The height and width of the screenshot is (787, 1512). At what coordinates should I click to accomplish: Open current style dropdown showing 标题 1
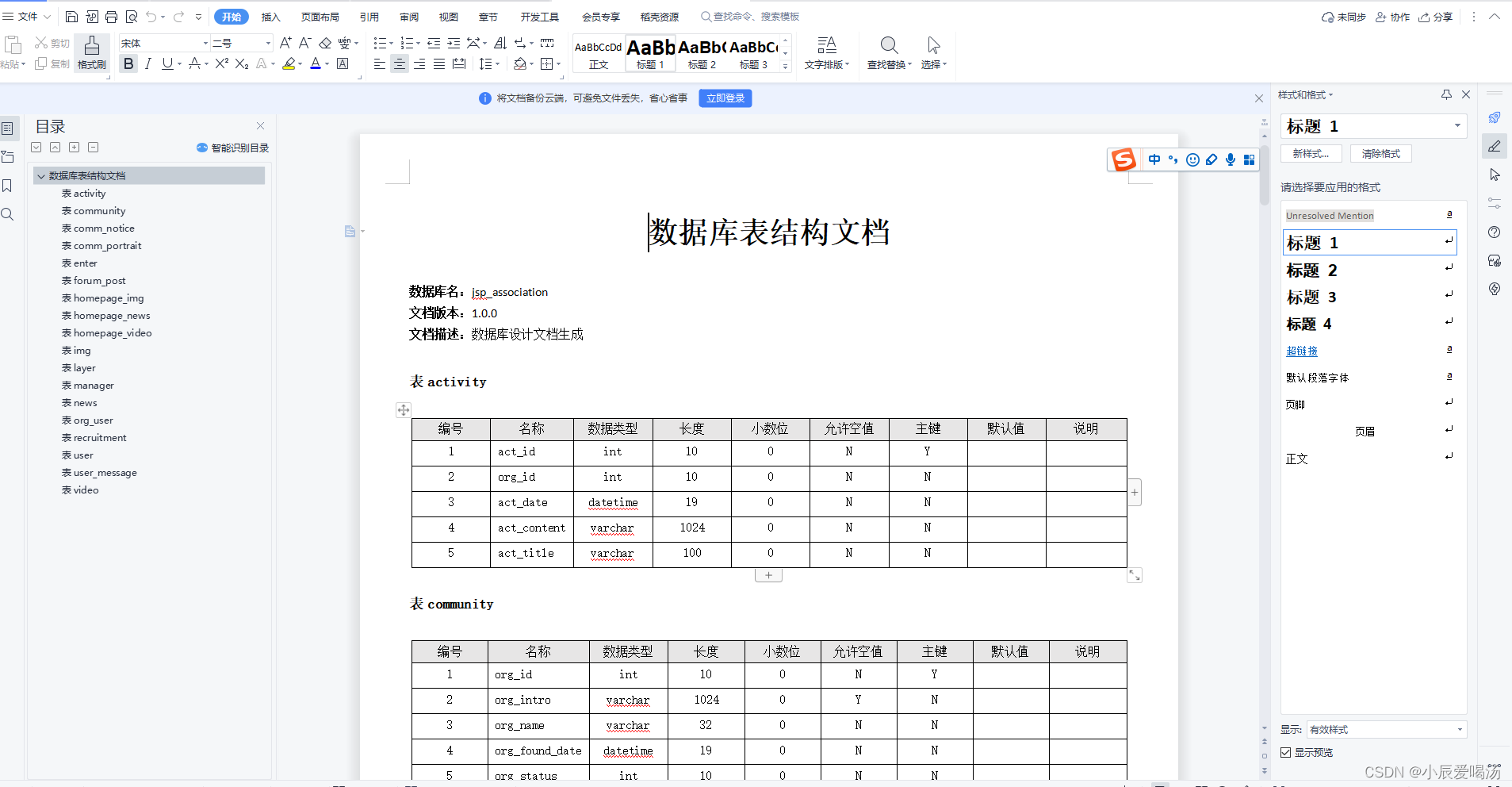pos(1456,125)
